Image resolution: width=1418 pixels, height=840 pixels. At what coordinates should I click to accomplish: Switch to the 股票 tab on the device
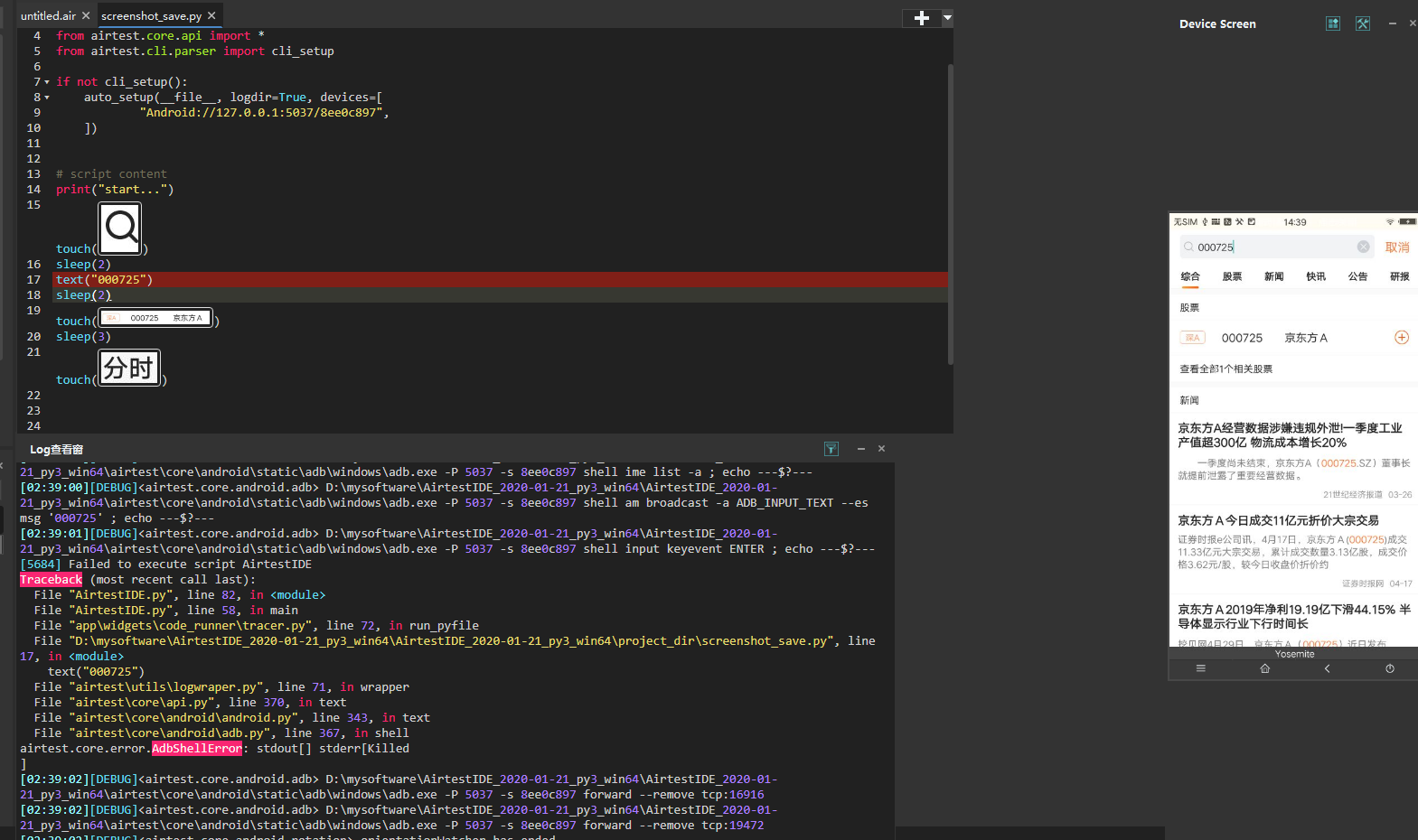coord(1232,276)
